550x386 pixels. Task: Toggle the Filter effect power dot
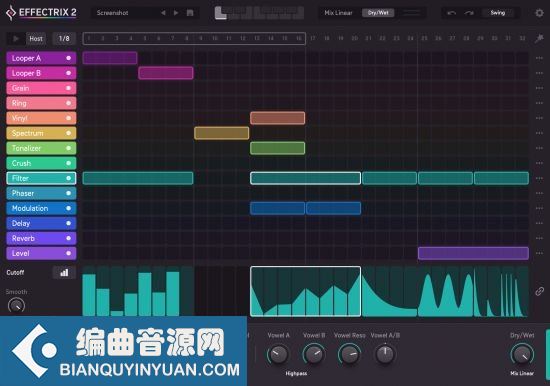[x=69, y=178]
